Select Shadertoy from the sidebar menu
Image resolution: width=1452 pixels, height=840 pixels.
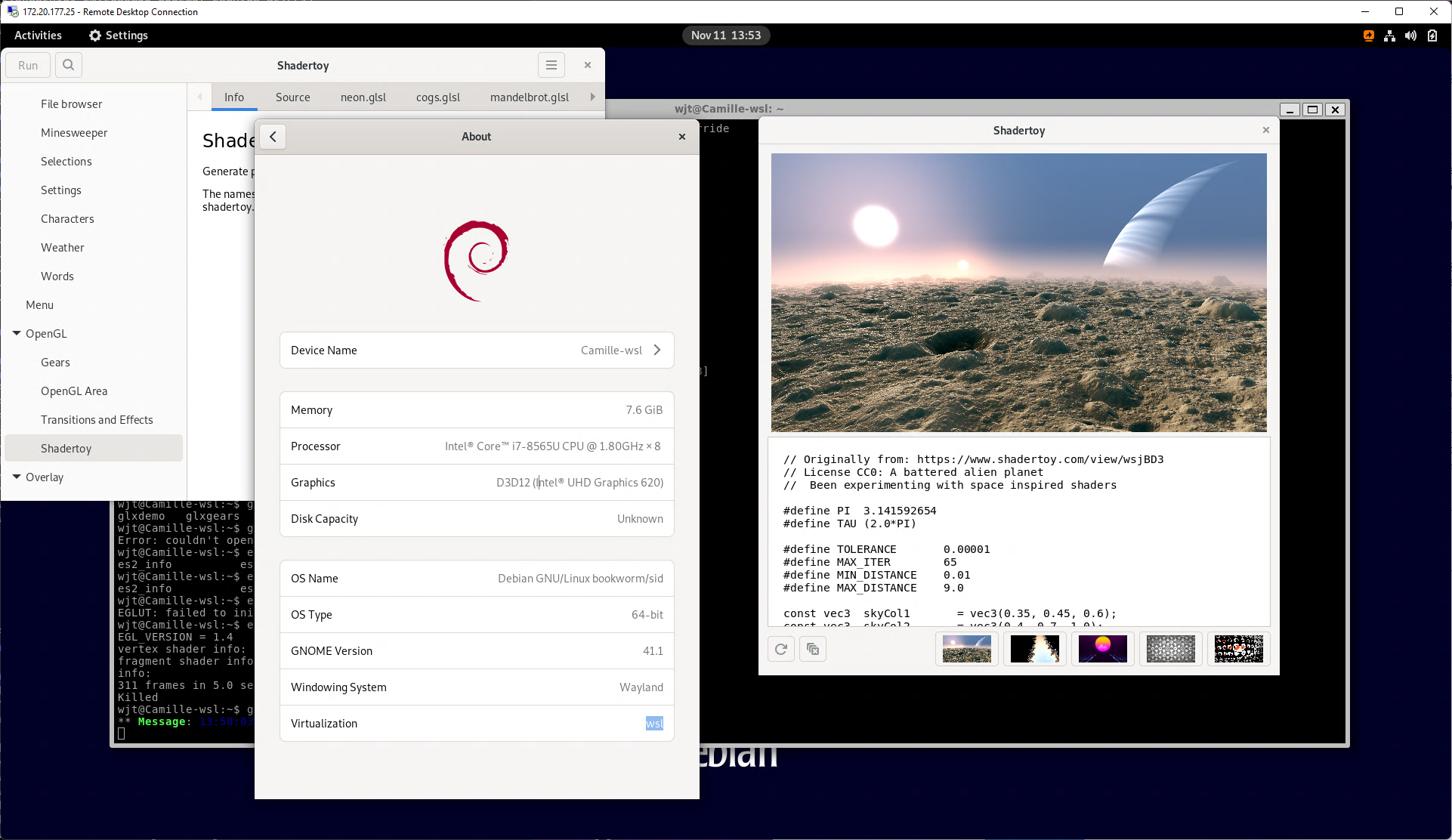pos(66,448)
